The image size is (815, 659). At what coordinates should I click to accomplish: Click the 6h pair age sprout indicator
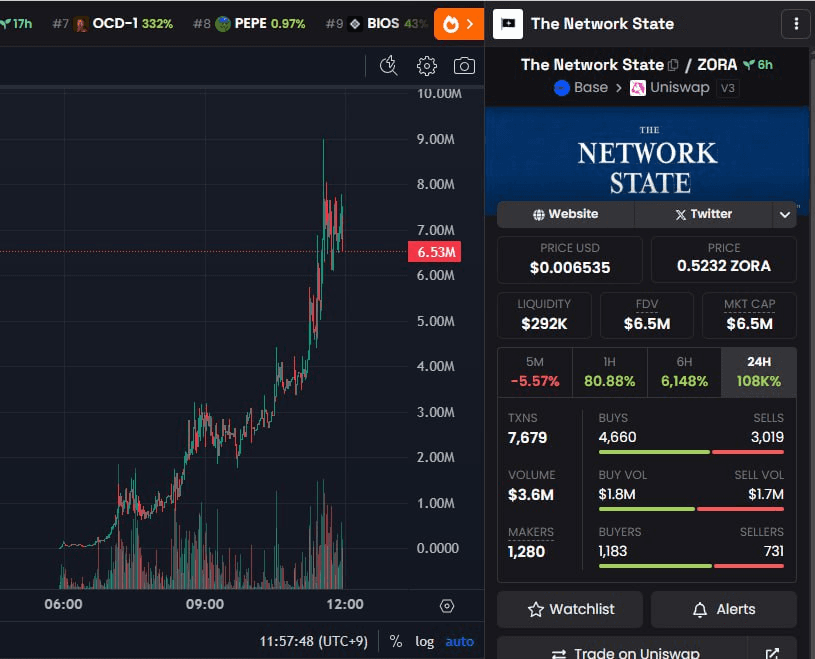coord(758,65)
